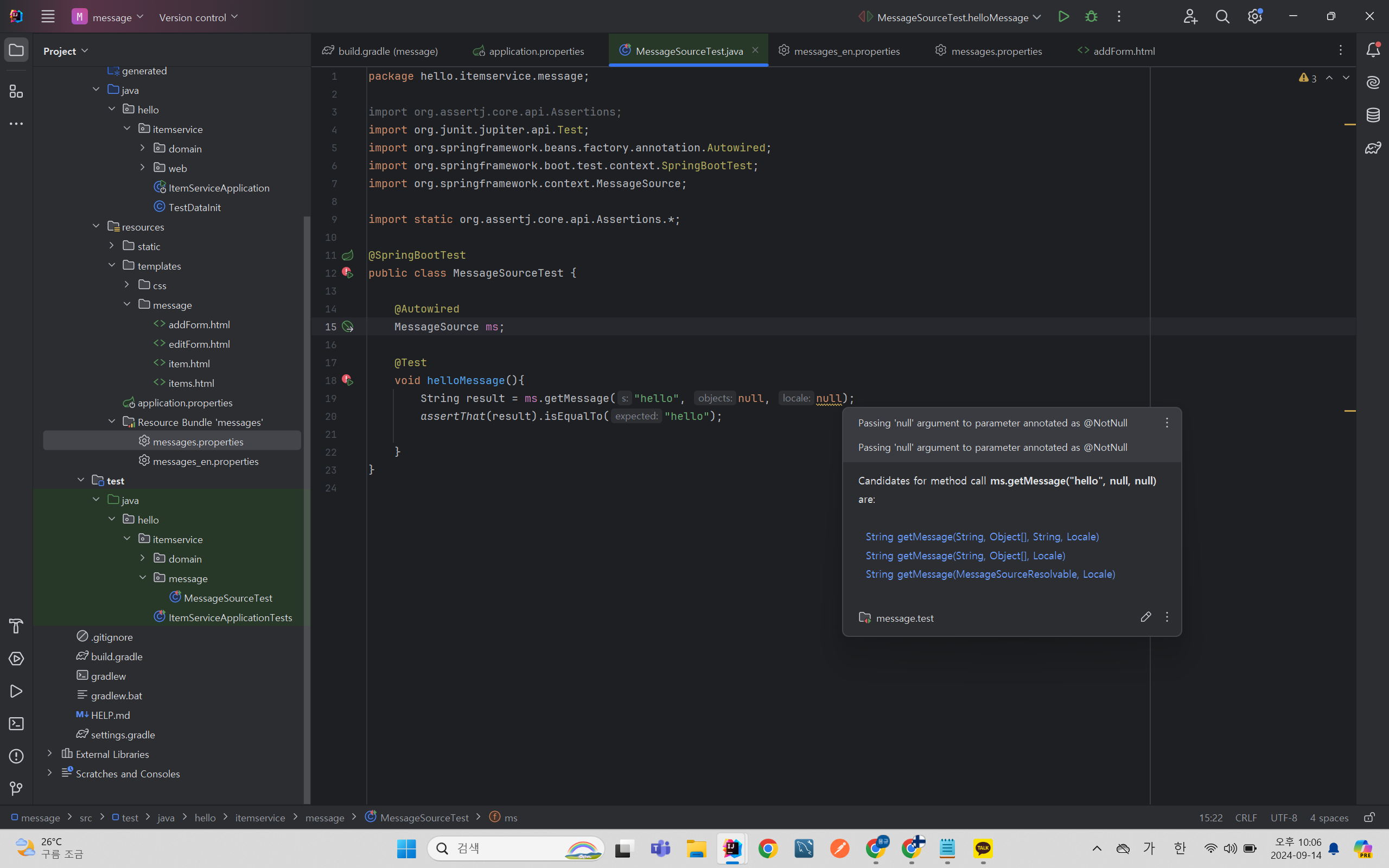Open File Explorer from the taskbar

pyautogui.click(x=696, y=848)
